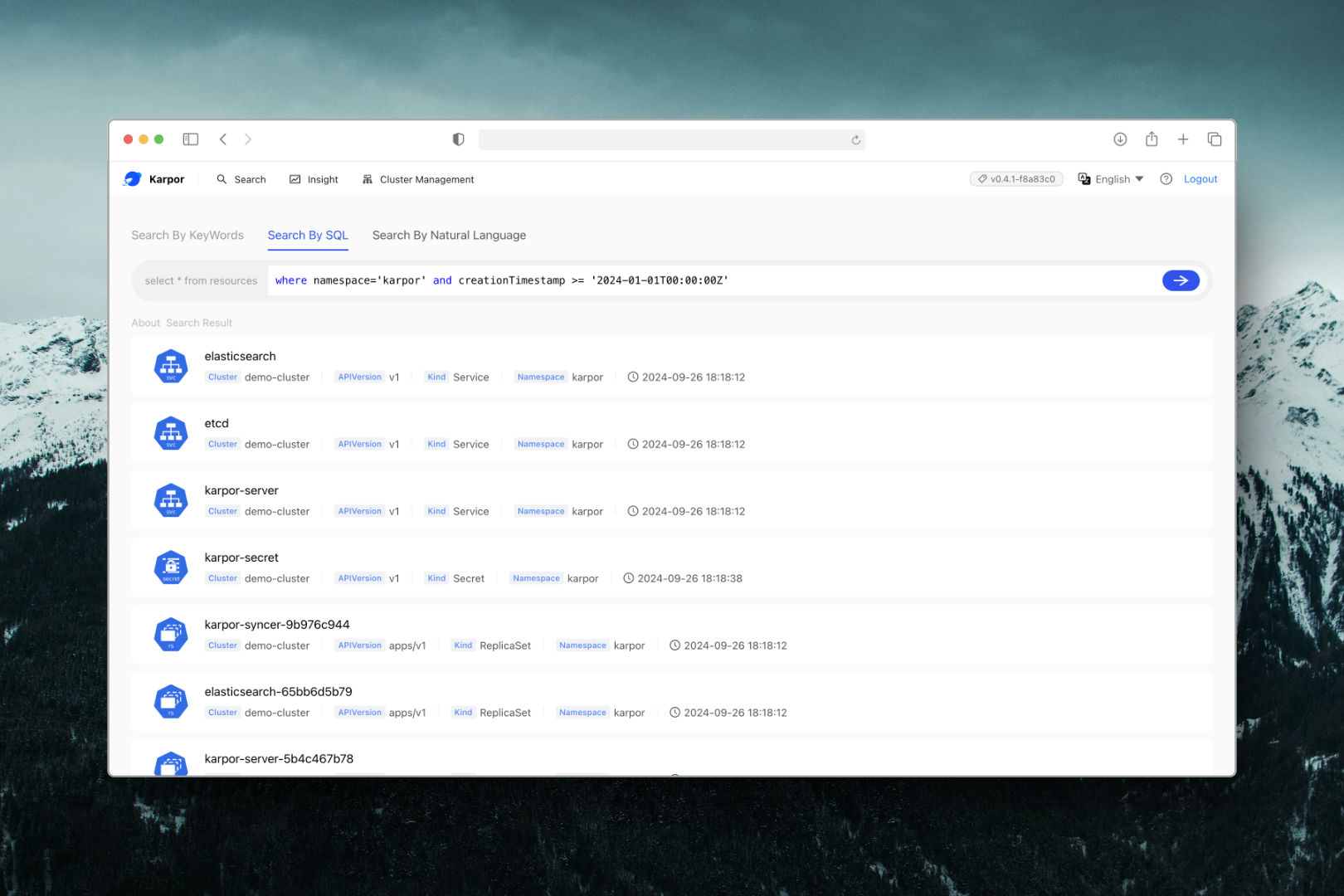Click the elasticsearch Service resource icon
The width and height of the screenshot is (1344, 896).
[x=171, y=366]
